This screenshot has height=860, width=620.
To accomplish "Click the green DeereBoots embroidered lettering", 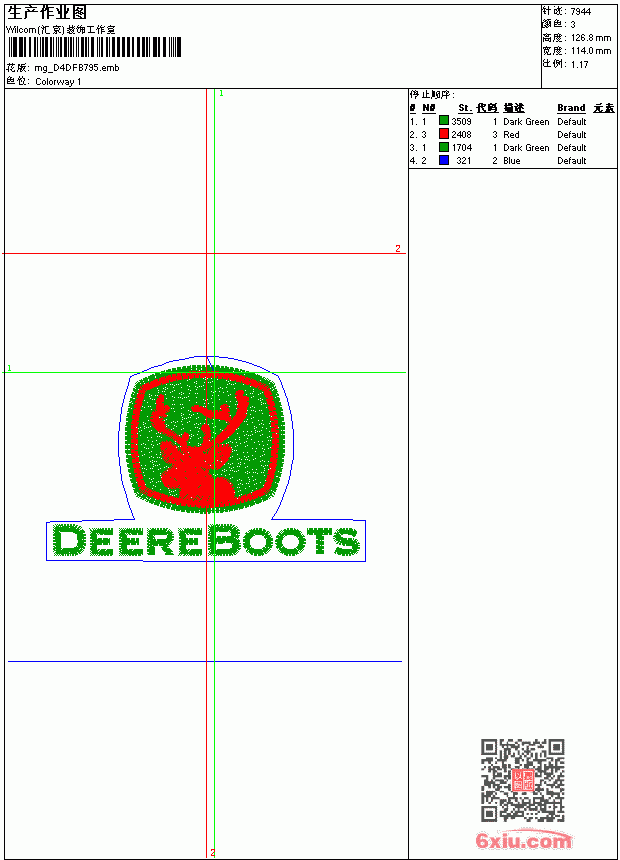I will [x=206, y=541].
